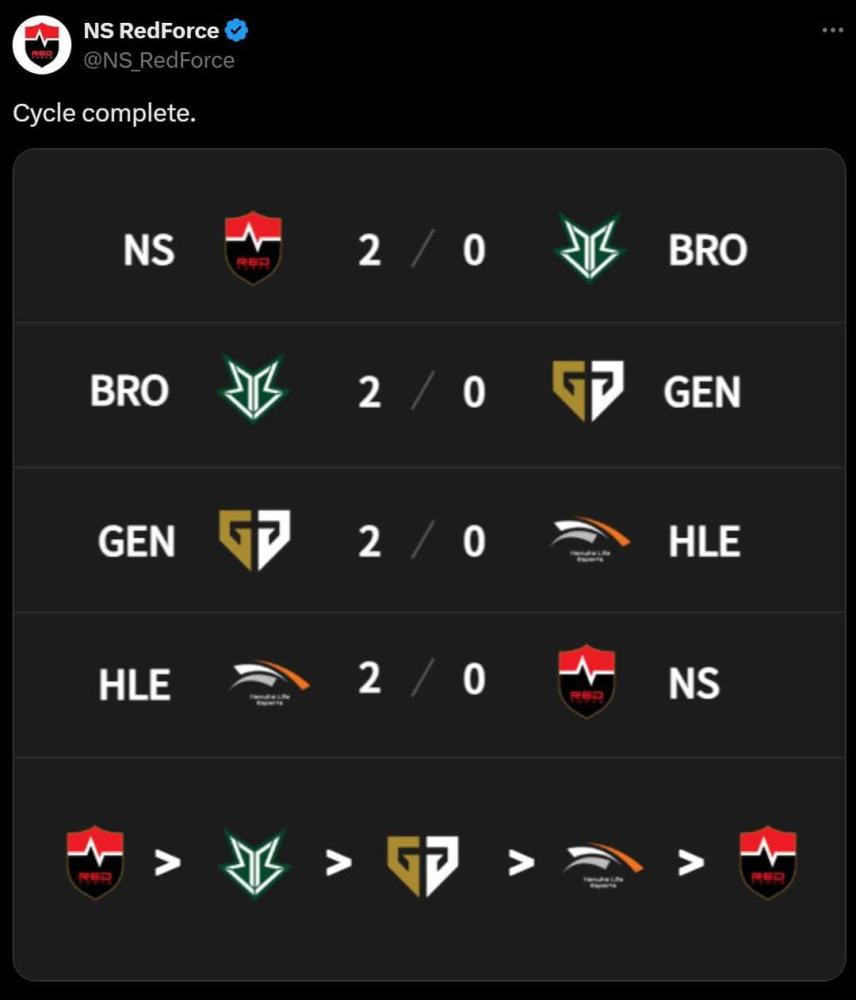Click the green BRO logo in second row

click(x=253, y=388)
